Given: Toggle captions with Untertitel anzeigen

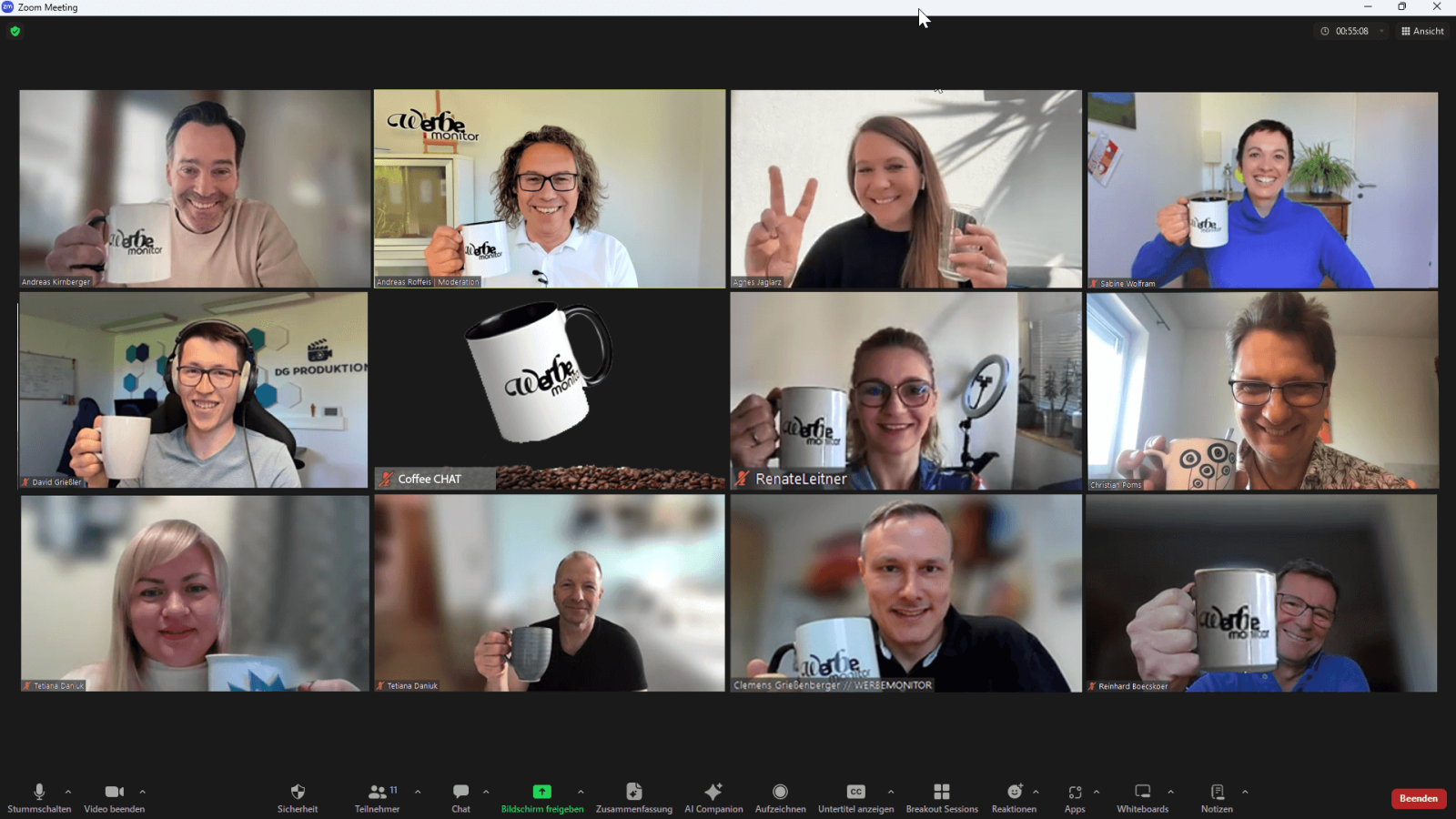Looking at the screenshot, I should click(x=855, y=793).
